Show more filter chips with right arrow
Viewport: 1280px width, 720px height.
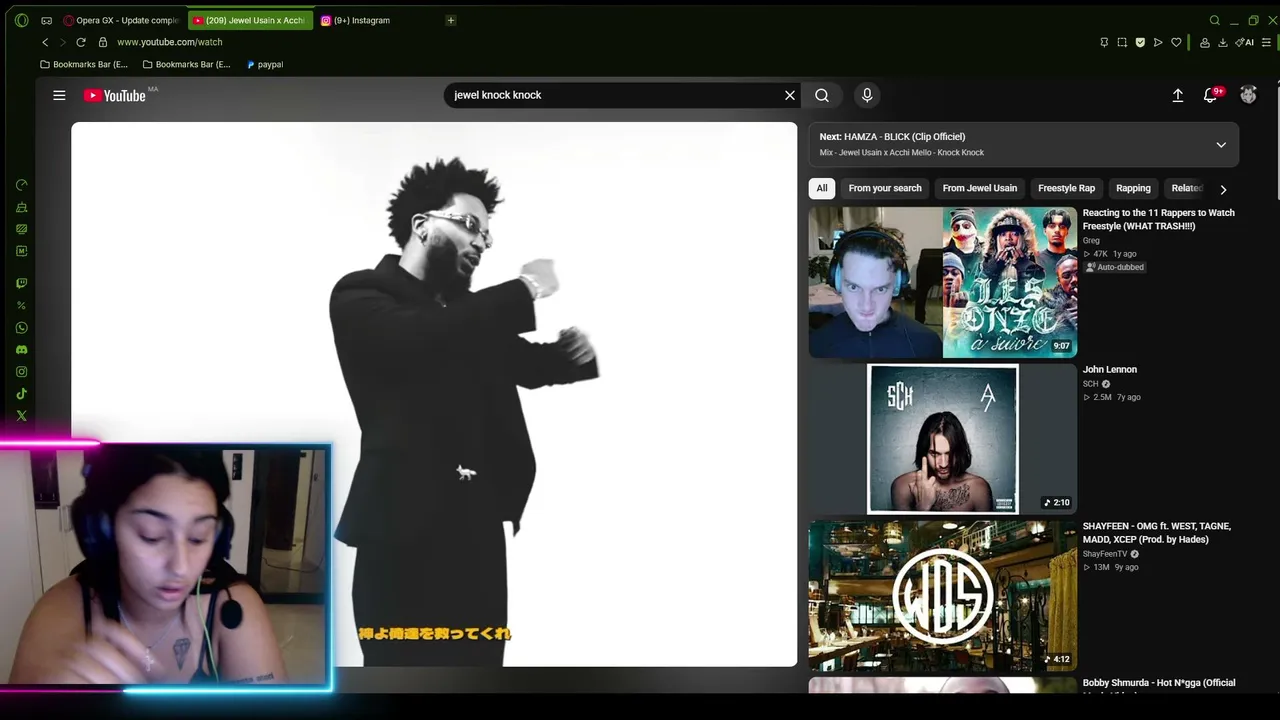click(1223, 189)
